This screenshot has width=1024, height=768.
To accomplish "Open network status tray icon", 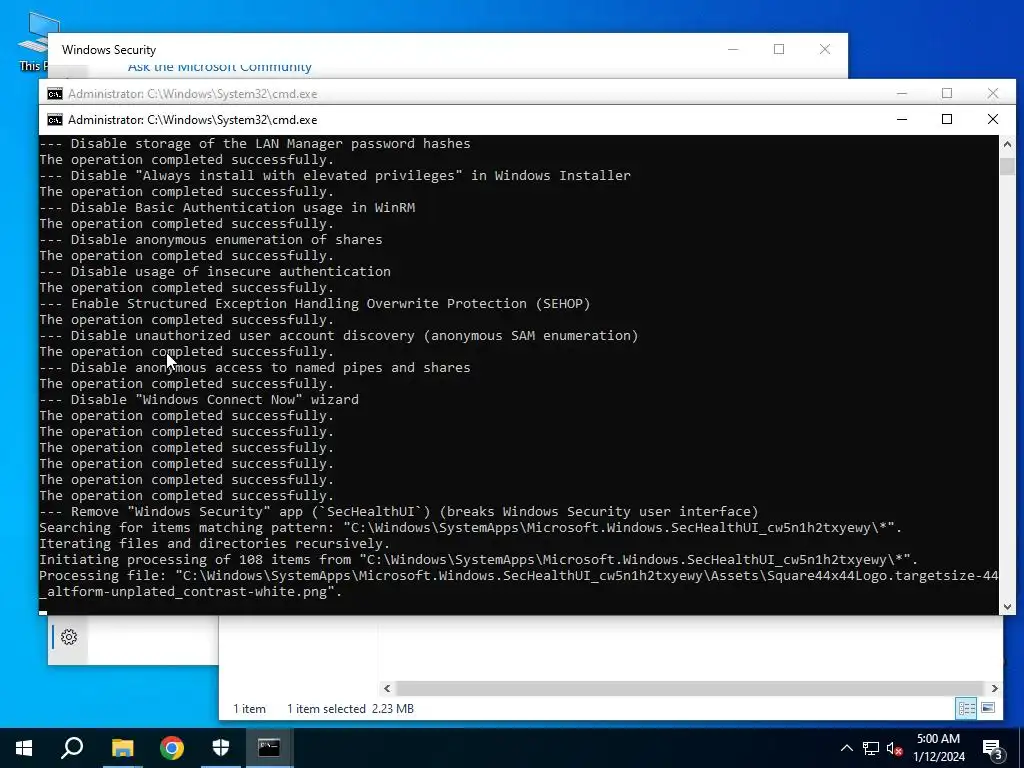I will click(871, 748).
